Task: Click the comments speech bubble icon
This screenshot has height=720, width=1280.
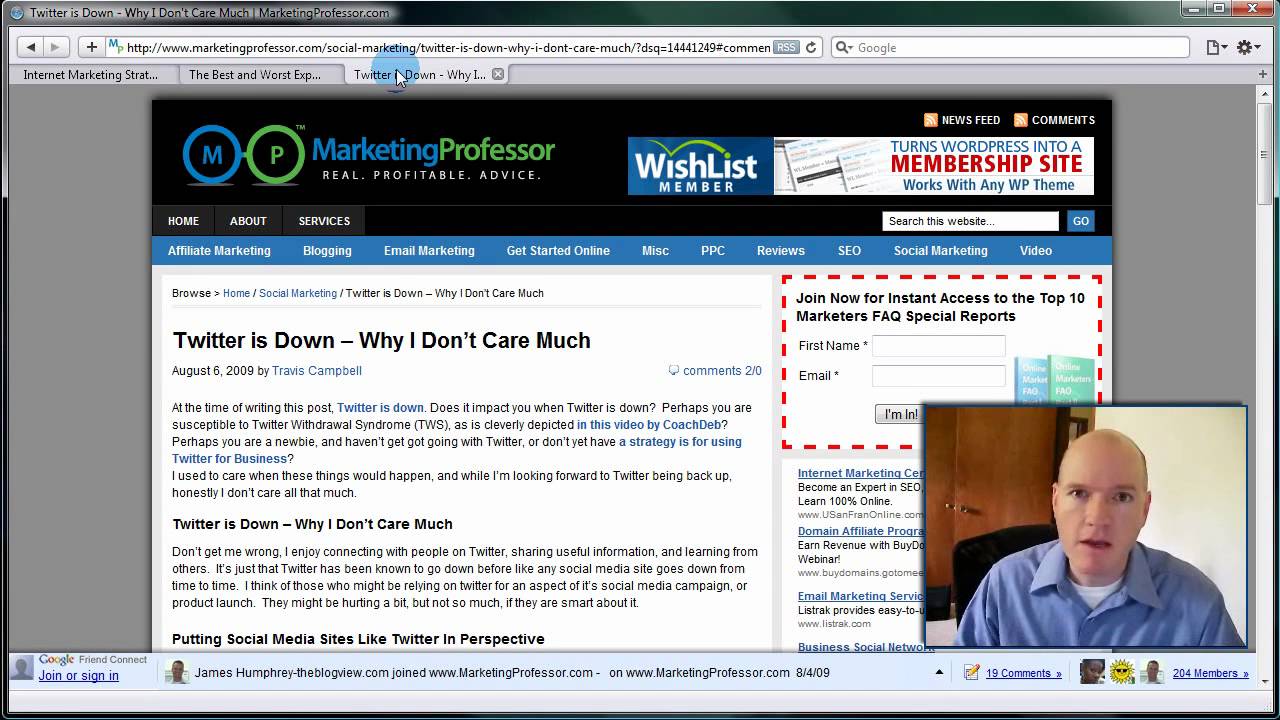Action: tap(674, 370)
